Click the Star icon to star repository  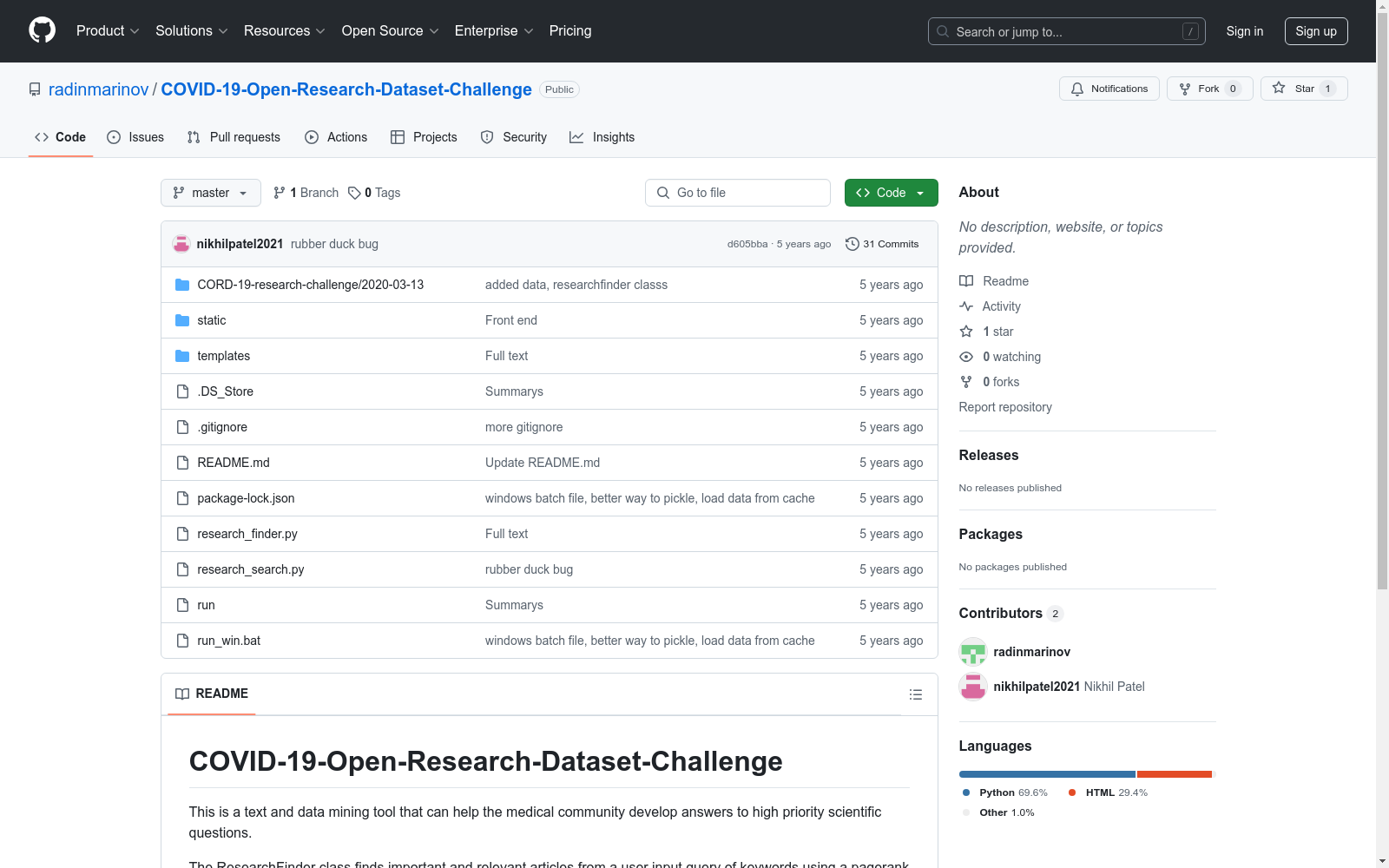[x=1279, y=88]
